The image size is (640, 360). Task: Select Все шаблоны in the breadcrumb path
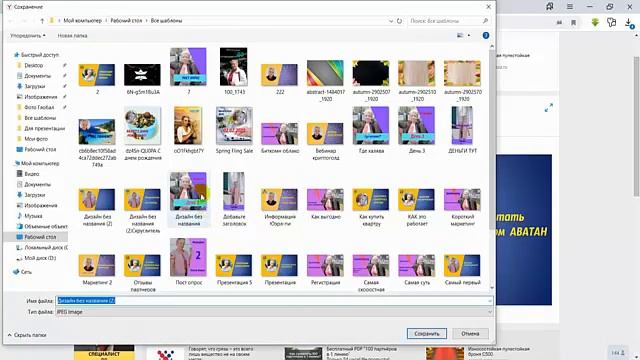coord(167,21)
